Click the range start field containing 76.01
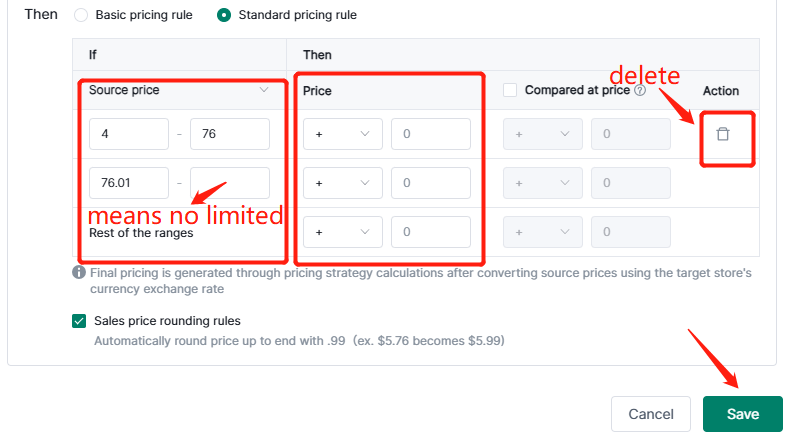Viewport: 797px width, 435px height. pyautogui.click(x=129, y=183)
